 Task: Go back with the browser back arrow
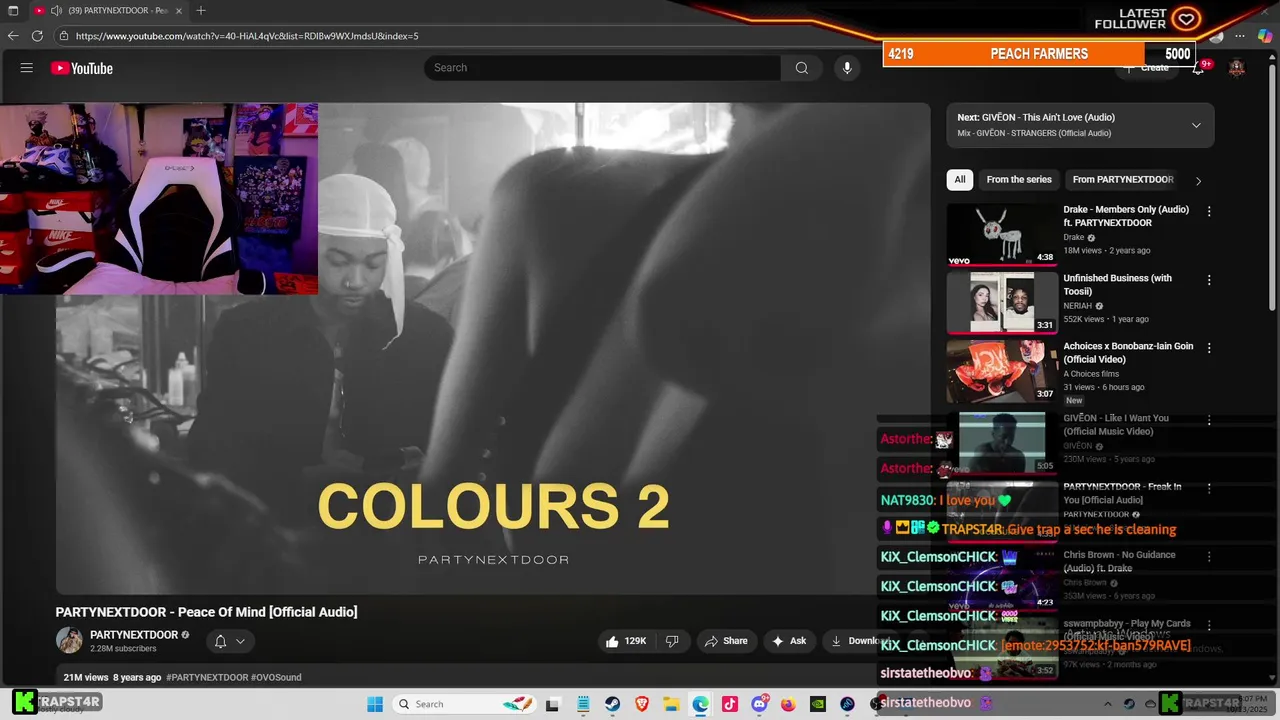tap(13, 36)
